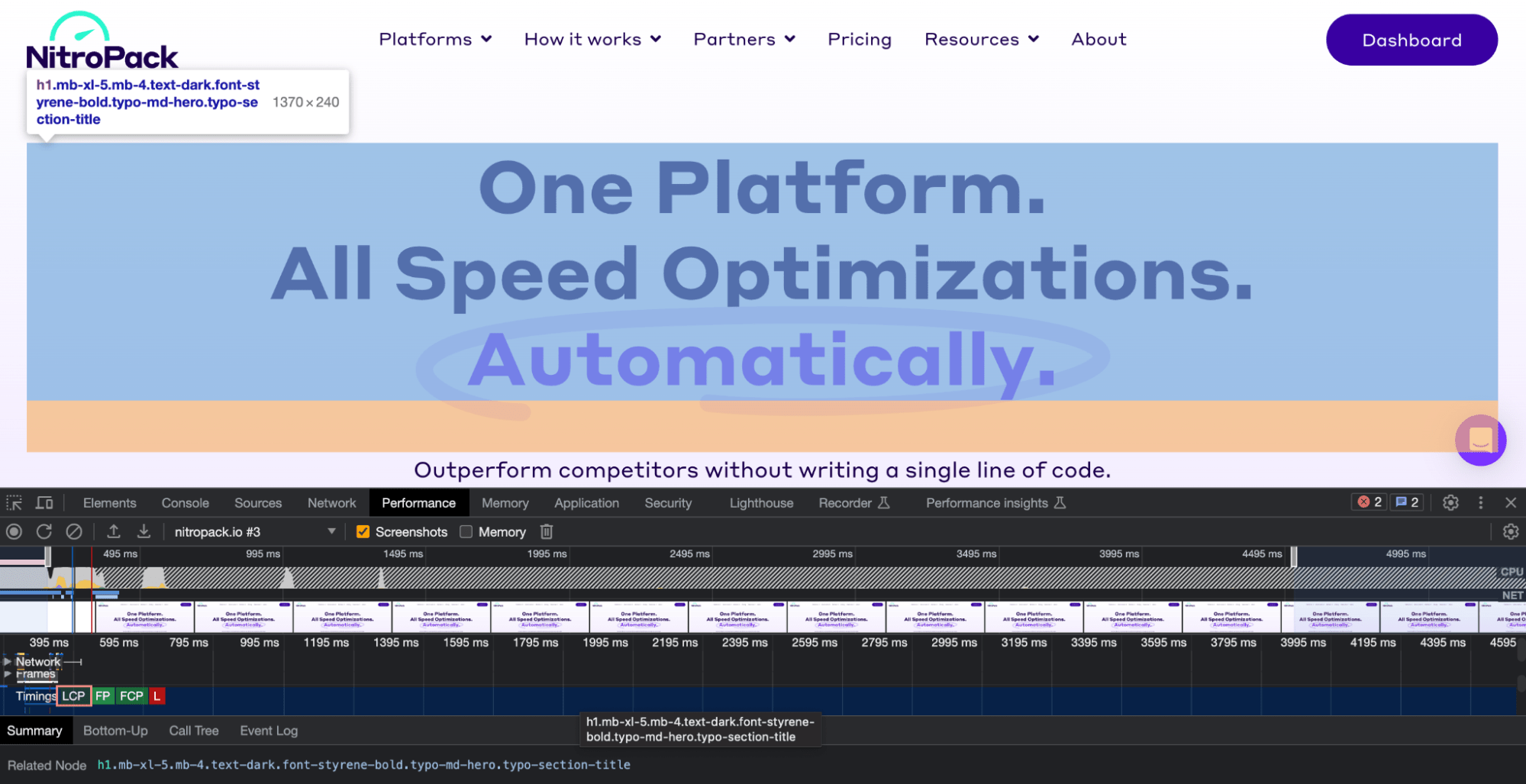Expand the Resources menu

[x=982, y=39]
